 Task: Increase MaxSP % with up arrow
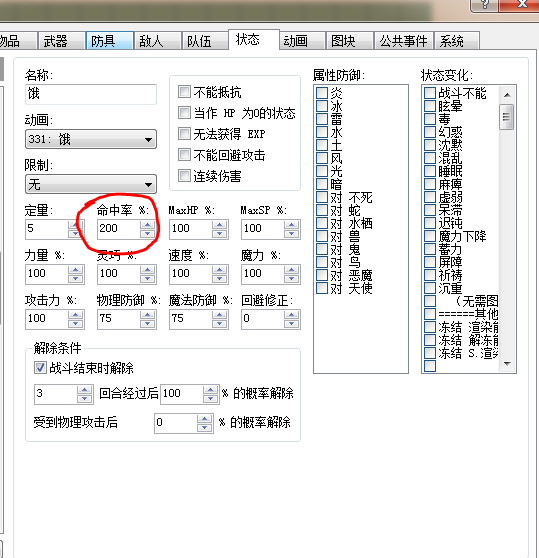pos(291,225)
